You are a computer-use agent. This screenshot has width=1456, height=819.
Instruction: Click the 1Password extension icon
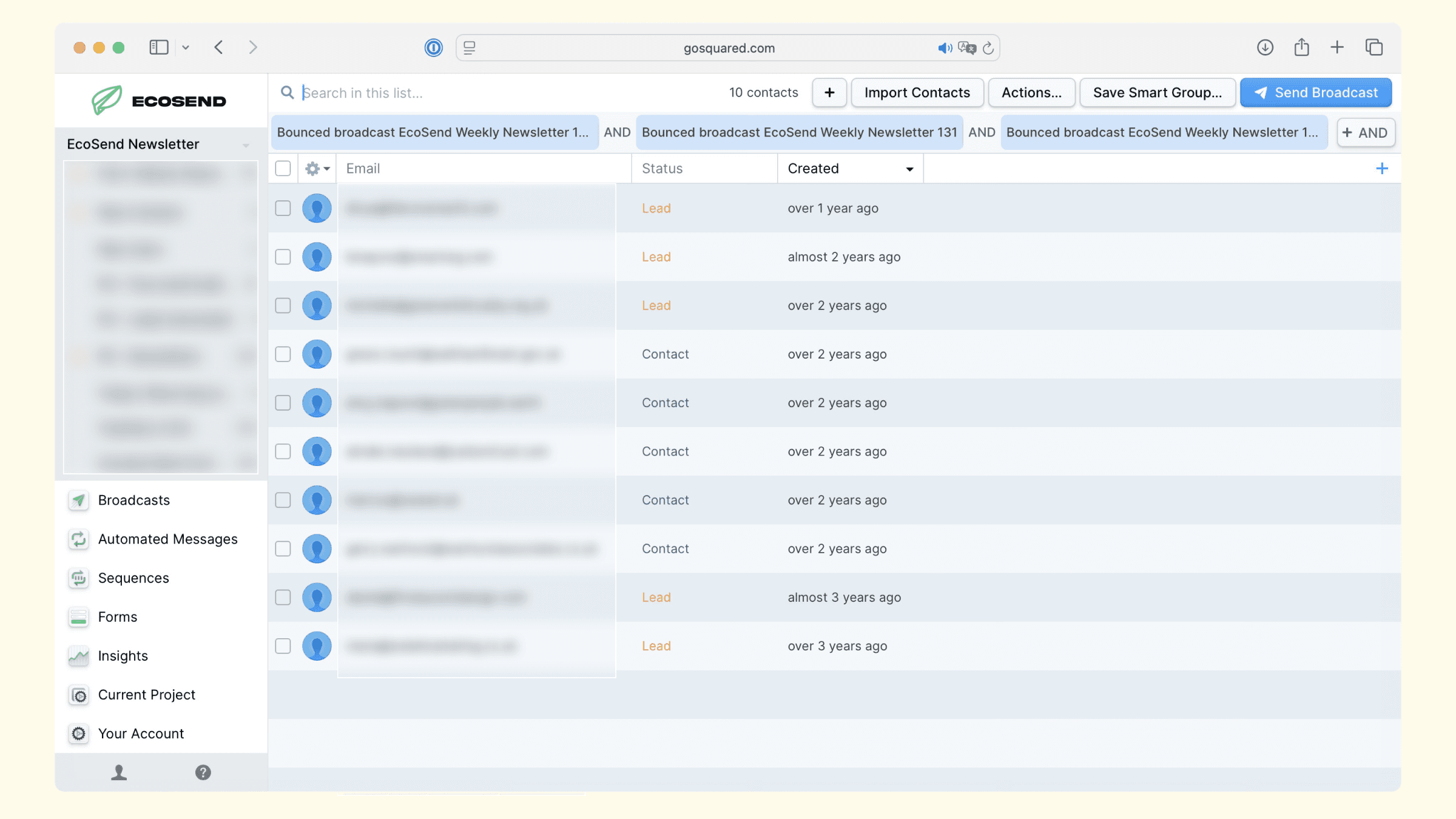(x=433, y=47)
